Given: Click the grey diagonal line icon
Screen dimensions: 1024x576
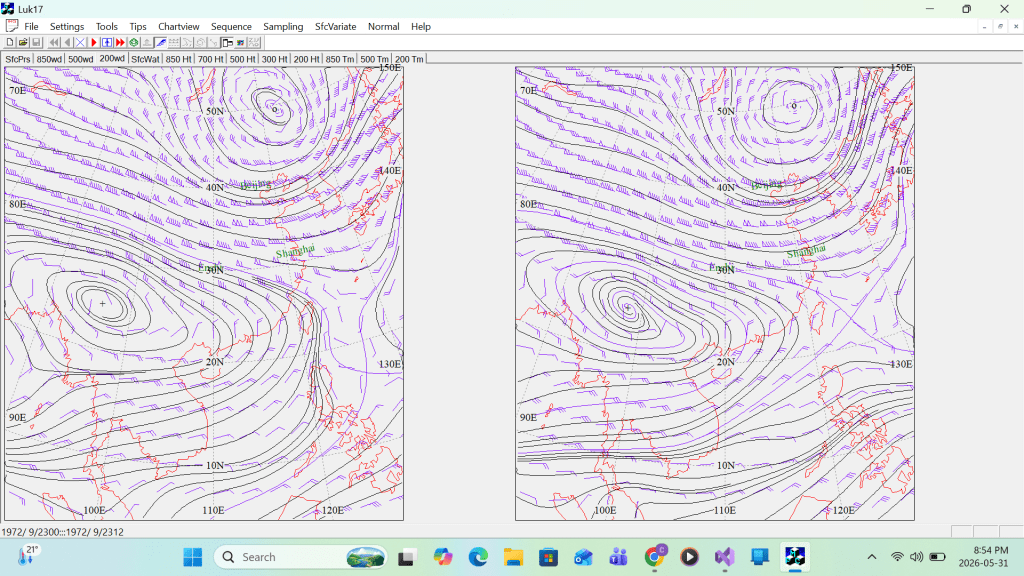Looking at the screenshot, I should (x=214, y=42).
